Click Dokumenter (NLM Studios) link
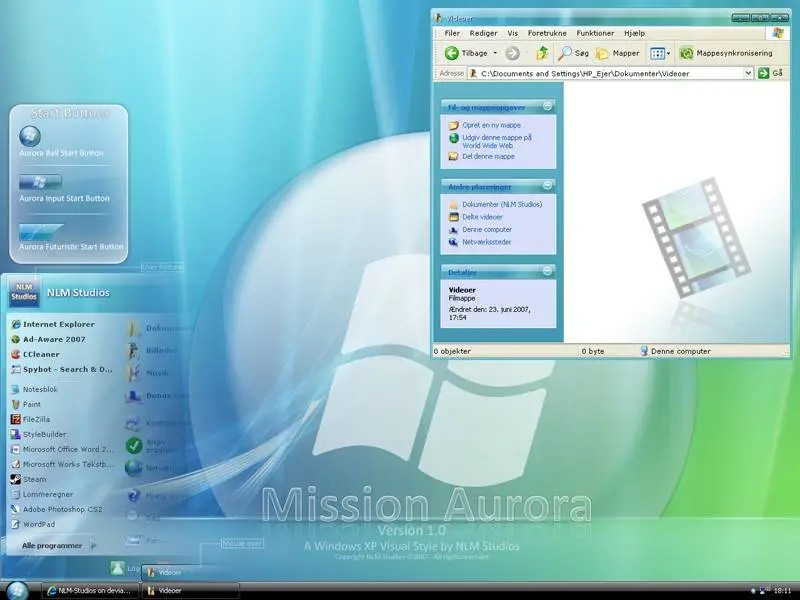This screenshot has height=600, width=800. (x=502, y=204)
